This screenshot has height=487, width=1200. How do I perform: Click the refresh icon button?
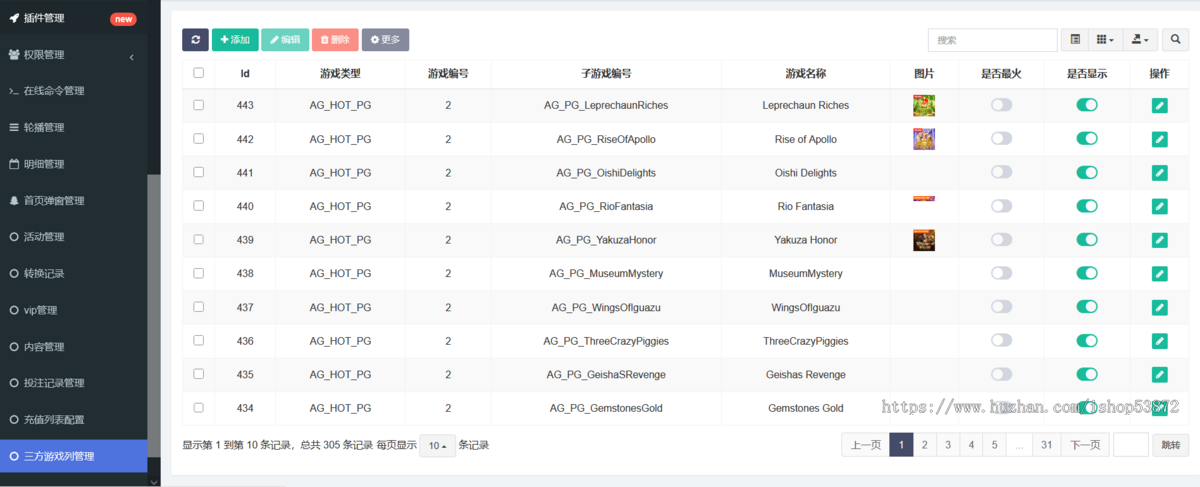click(195, 40)
